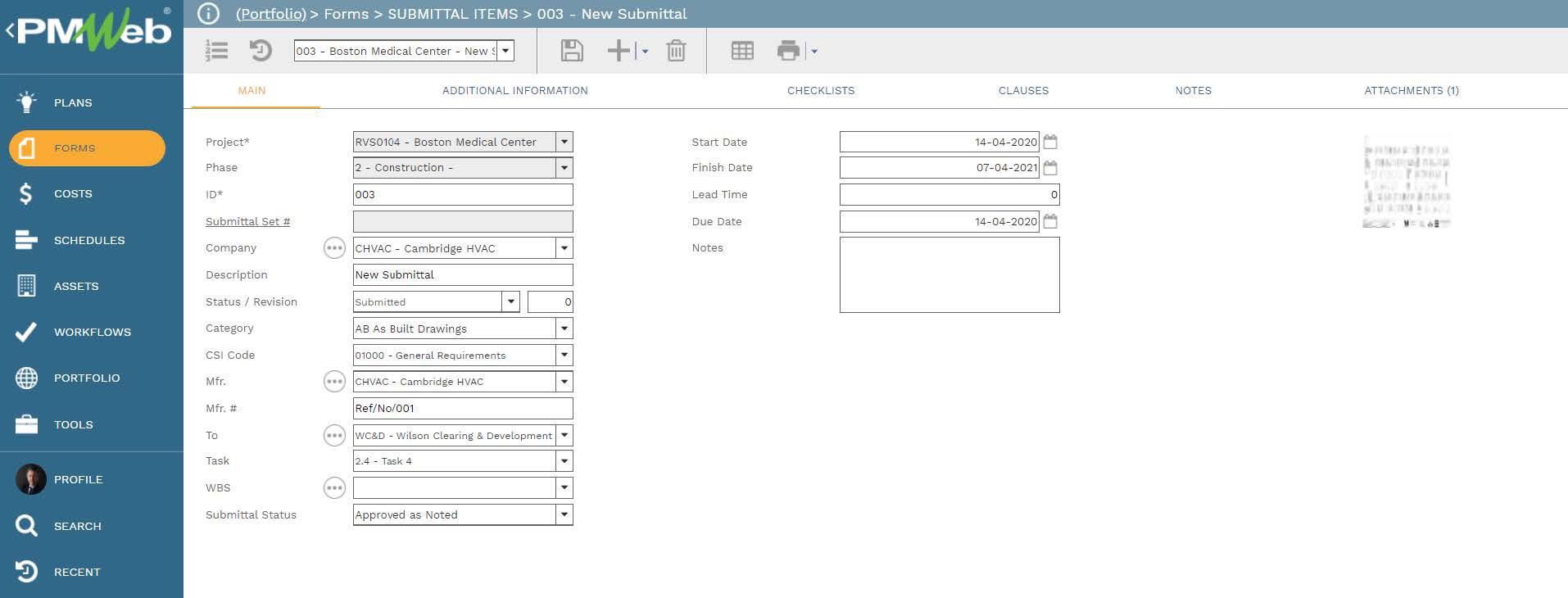The height and width of the screenshot is (598, 1568).
Task: Expand the Category dropdown
Action: point(564,328)
